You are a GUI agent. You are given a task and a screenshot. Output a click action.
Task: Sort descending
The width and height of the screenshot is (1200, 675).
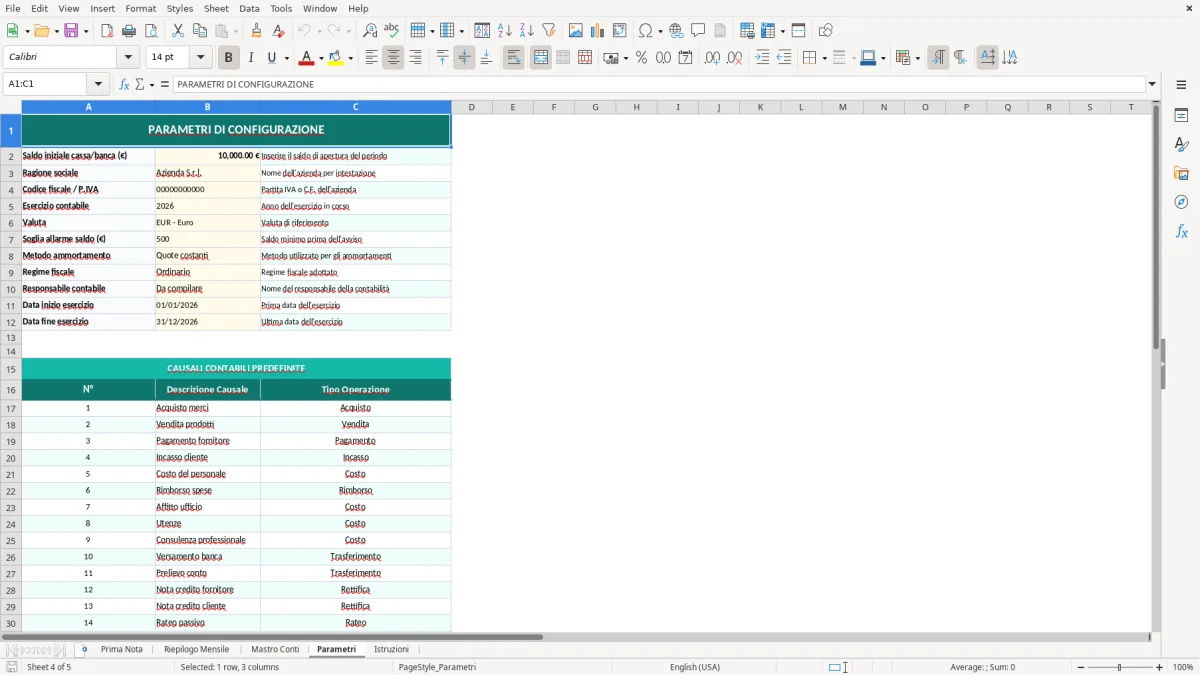527,31
